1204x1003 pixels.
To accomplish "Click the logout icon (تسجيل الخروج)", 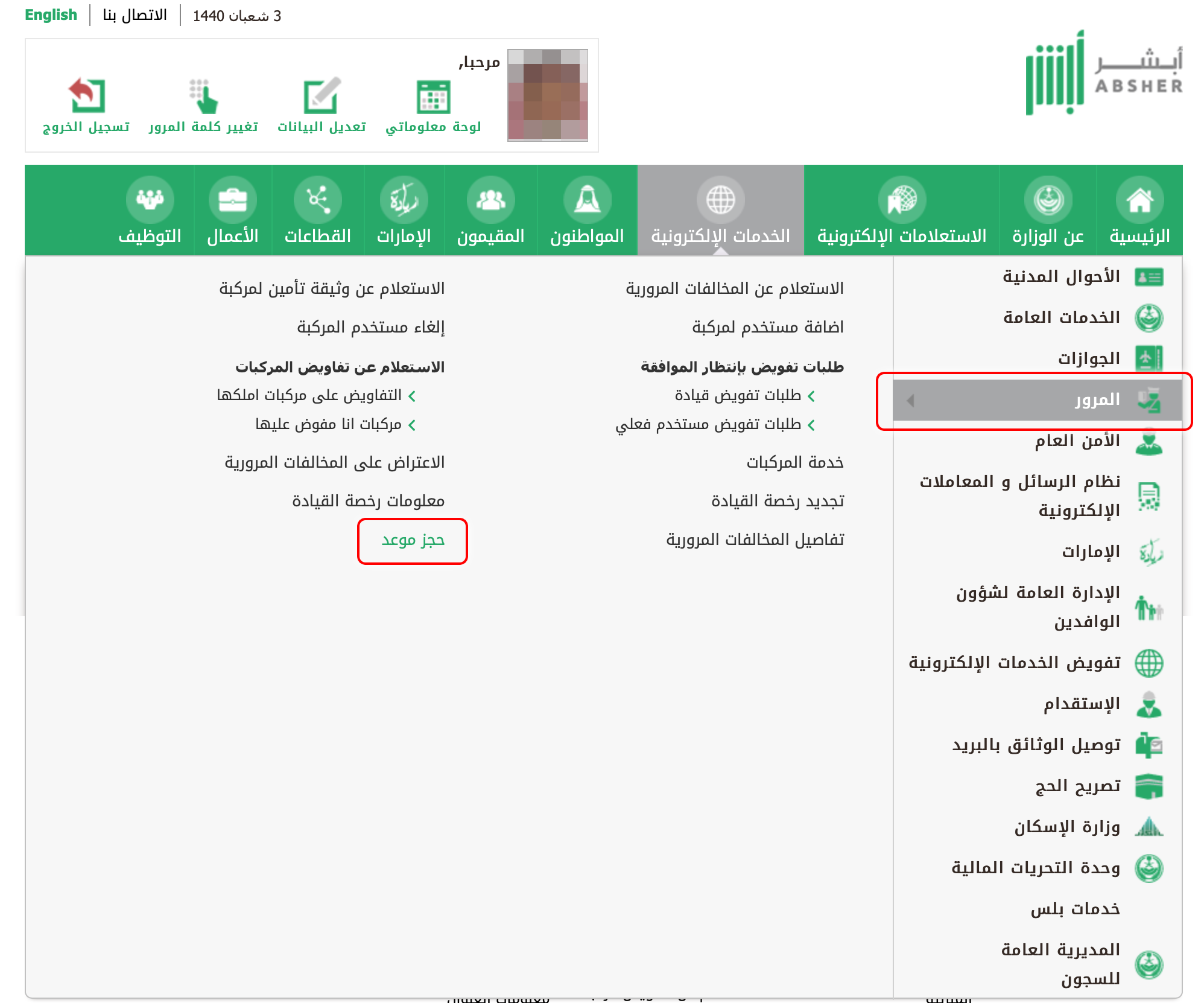I will [87, 97].
